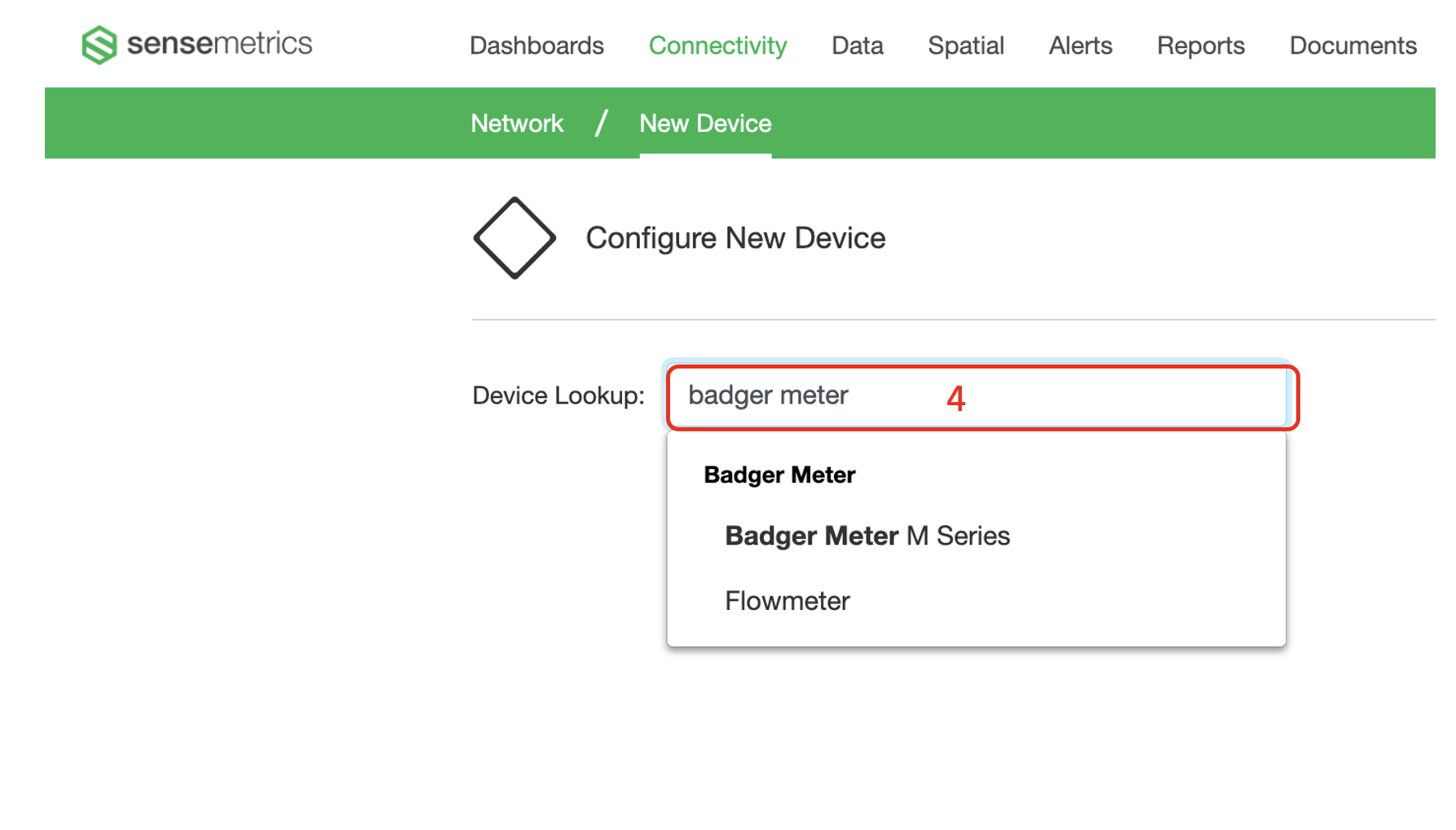Select the New Device tab
The height and width of the screenshot is (830, 1456).
(705, 123)
